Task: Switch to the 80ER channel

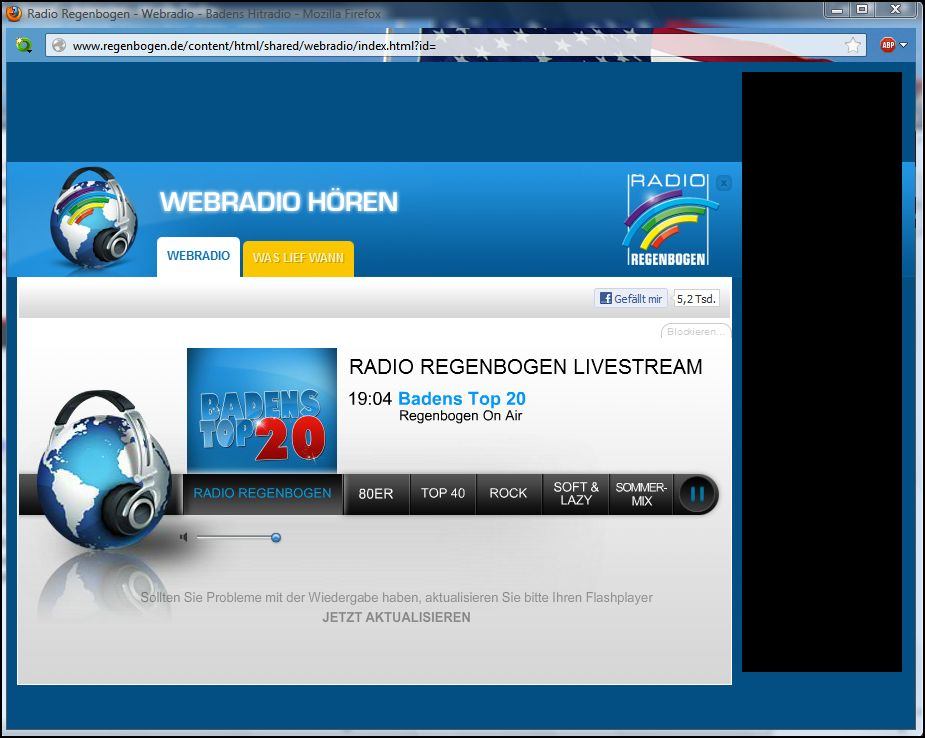Action: point(376,493)
